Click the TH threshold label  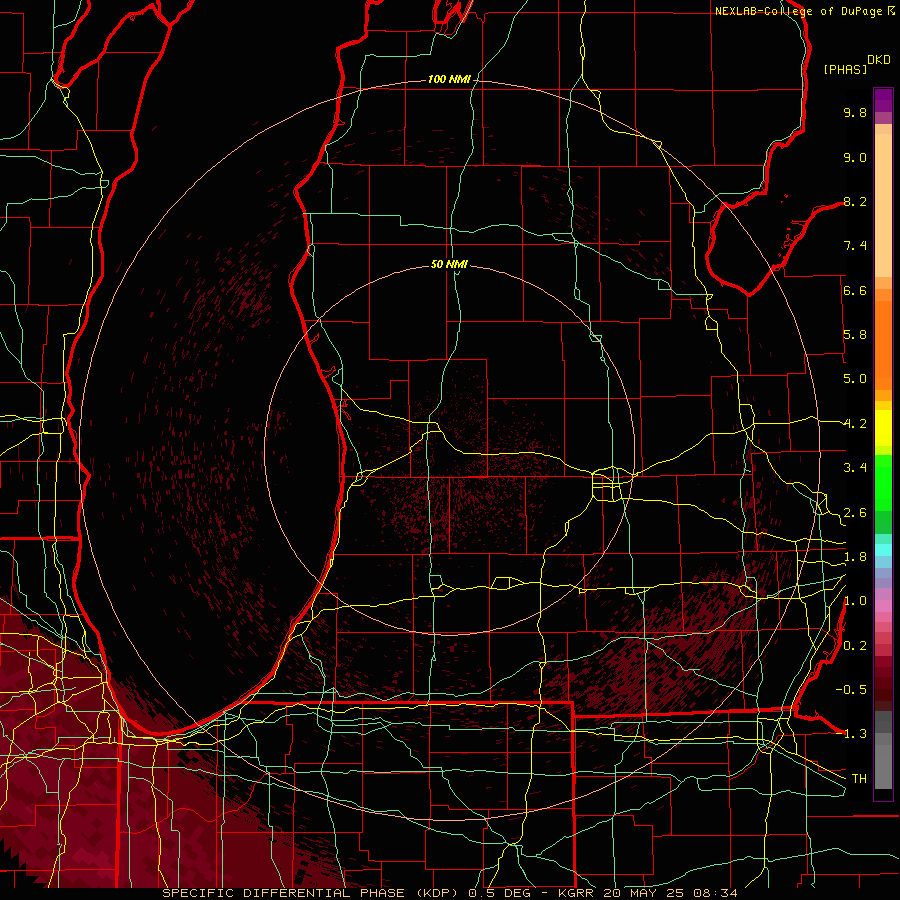(x=859, y=778)
